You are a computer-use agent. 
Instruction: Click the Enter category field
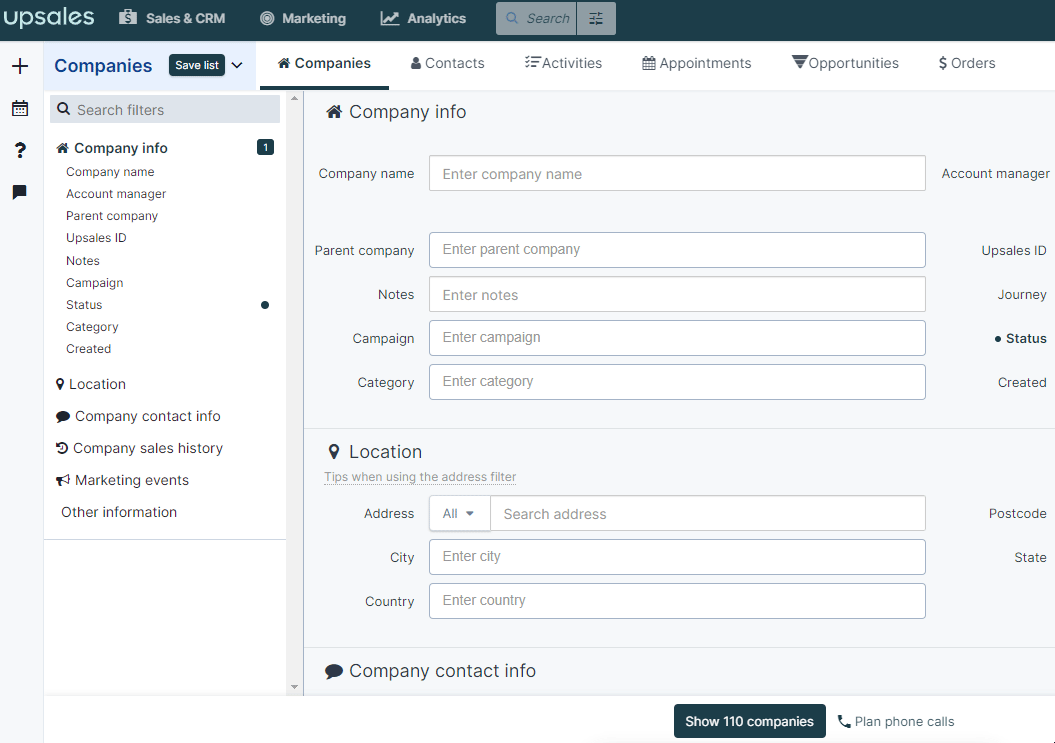(678, 382)
